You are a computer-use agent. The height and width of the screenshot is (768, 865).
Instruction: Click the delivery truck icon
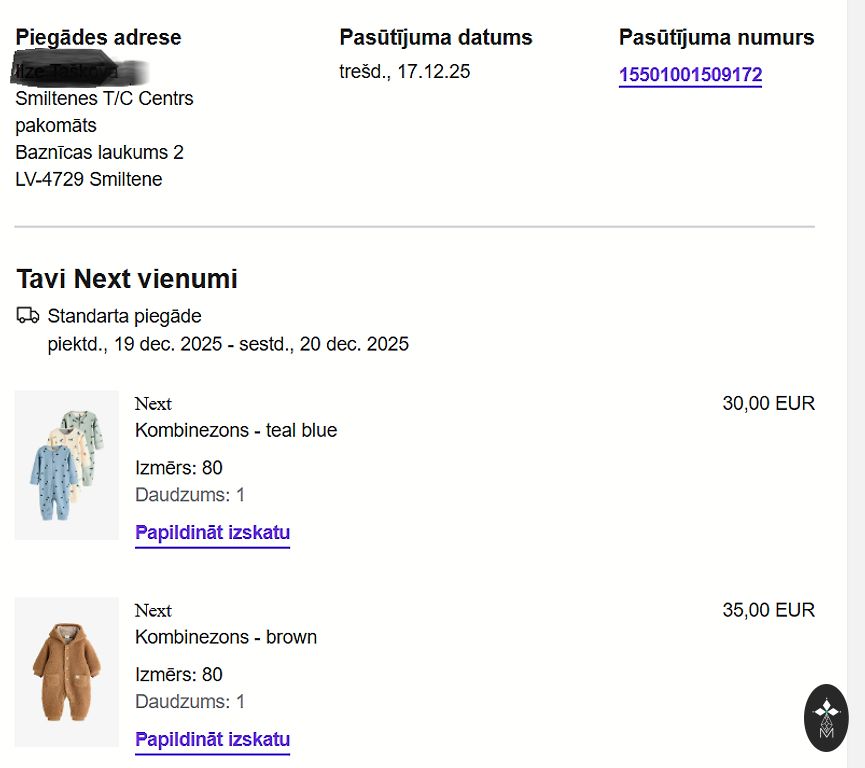click(28, 316)
